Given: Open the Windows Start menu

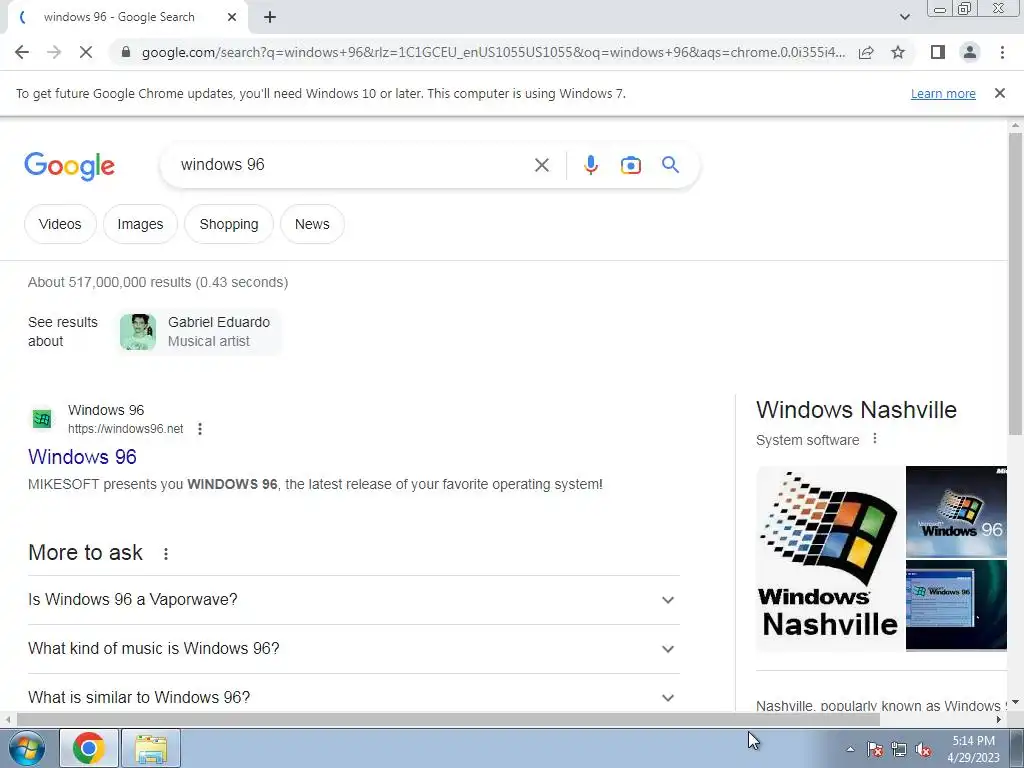Looking at the screenshot, I should (x=27, y=748).
